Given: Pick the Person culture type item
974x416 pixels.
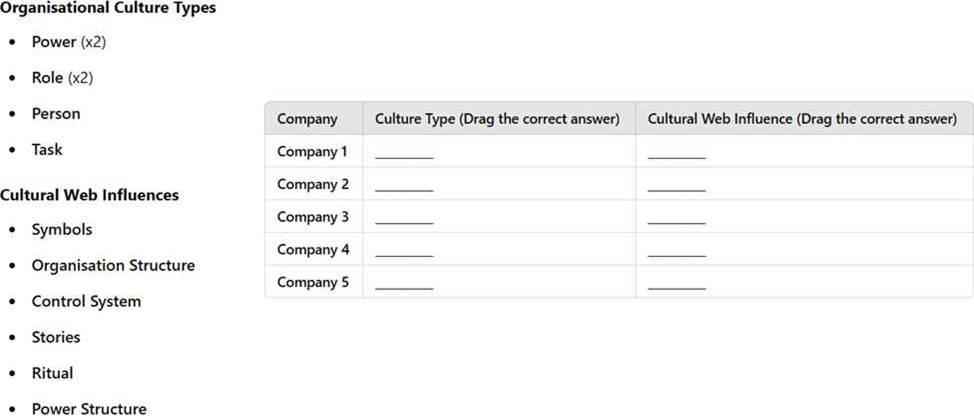Looking at the screenshot, I should pos(56,114).
